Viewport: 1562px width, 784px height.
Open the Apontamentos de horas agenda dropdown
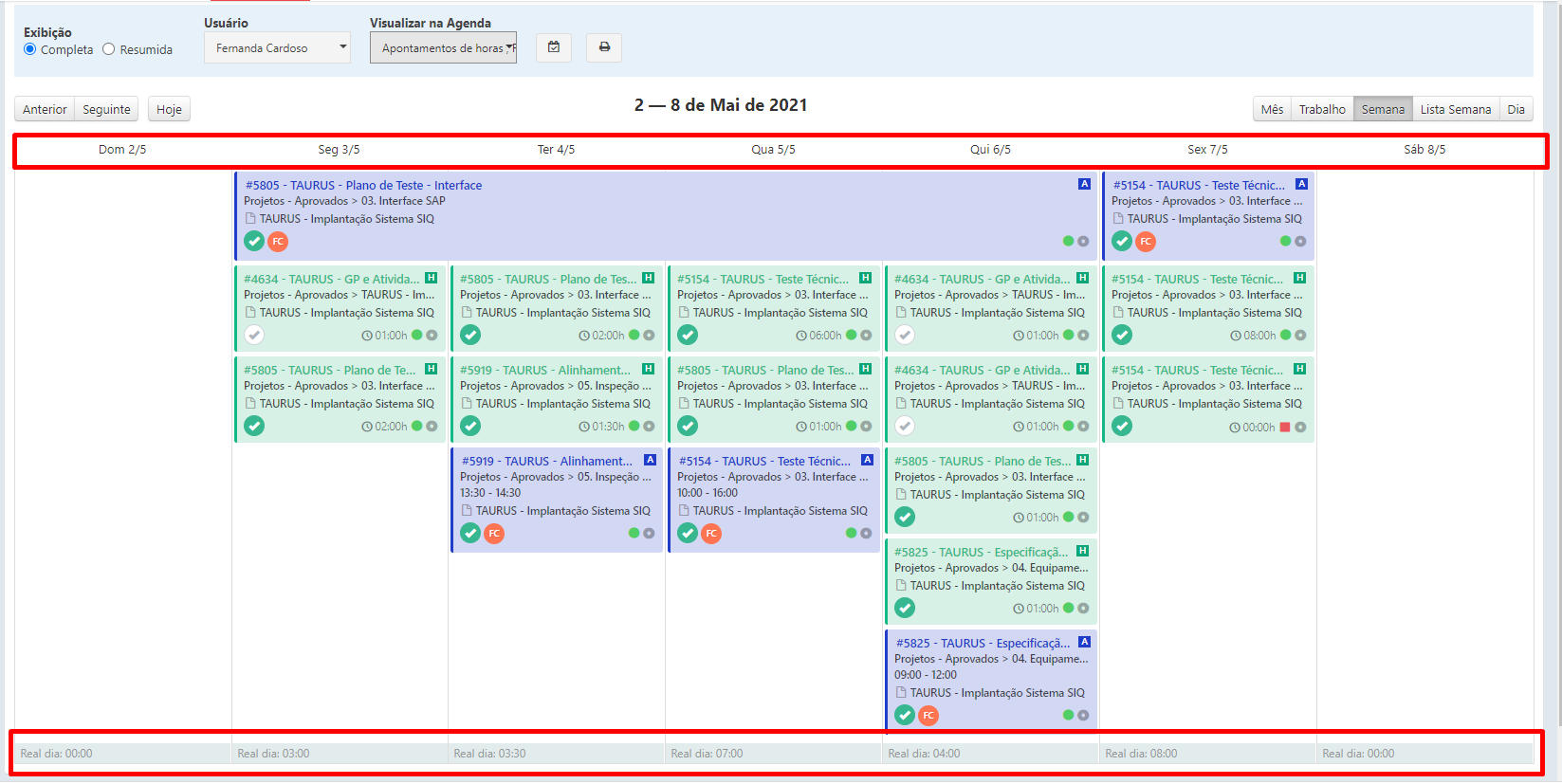(443, 47)
